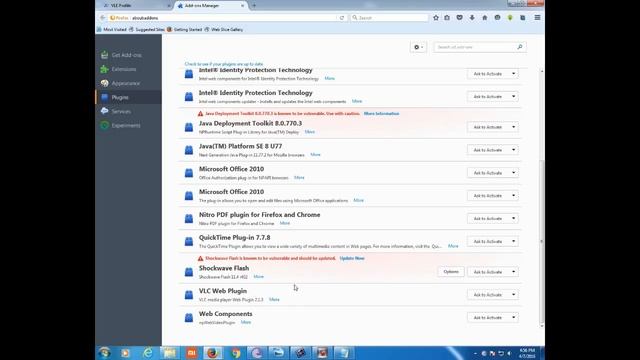Open Internet Explorer from taskbar

tap(147, 353)
